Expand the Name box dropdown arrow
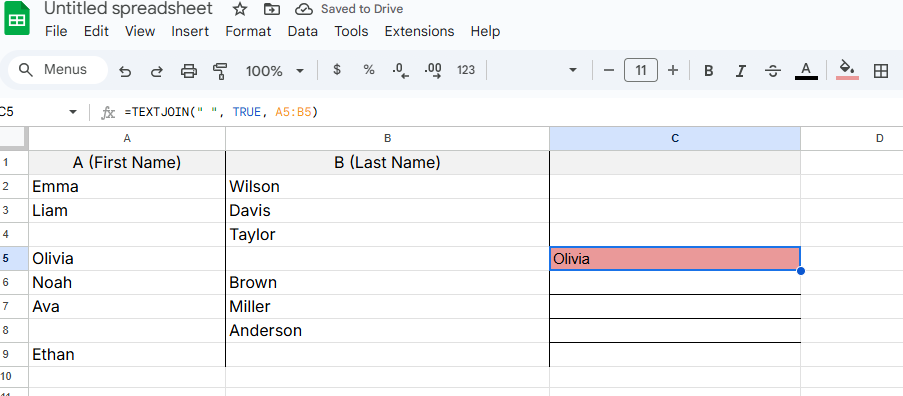This screenshot has width=903, height=396. click(73, 112)
